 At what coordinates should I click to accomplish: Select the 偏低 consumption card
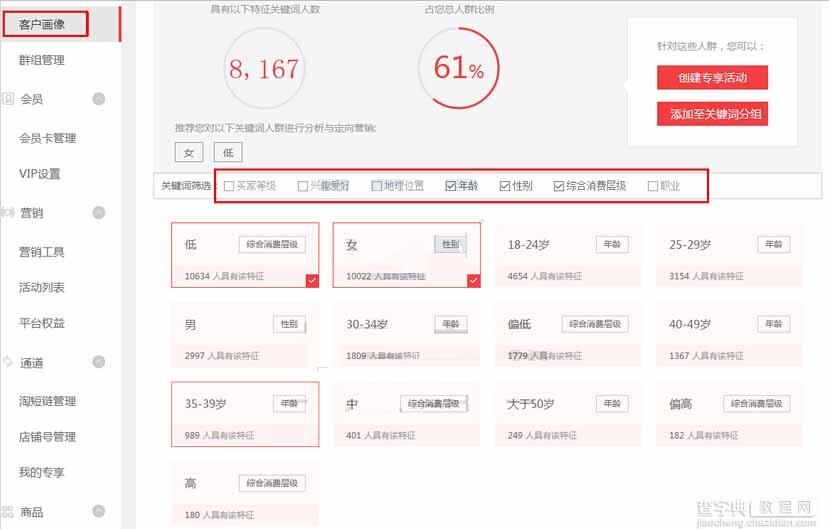[x=568, y=335]
